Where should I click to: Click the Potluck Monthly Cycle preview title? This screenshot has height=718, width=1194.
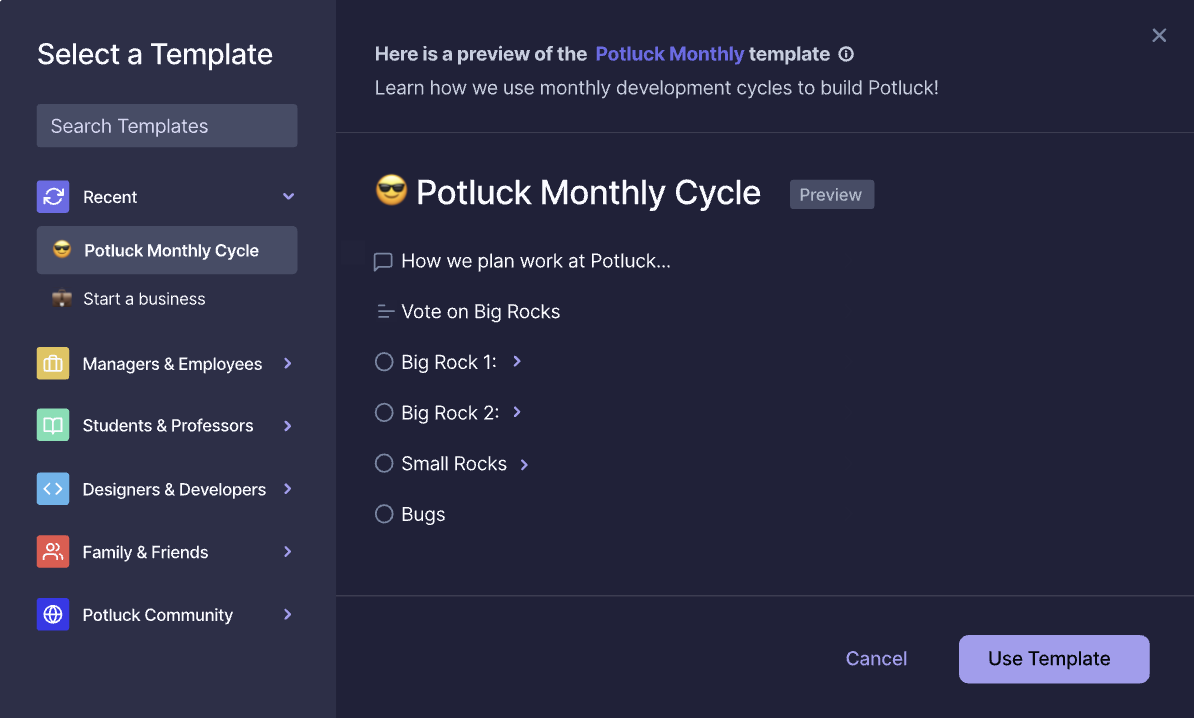[588, 193]
